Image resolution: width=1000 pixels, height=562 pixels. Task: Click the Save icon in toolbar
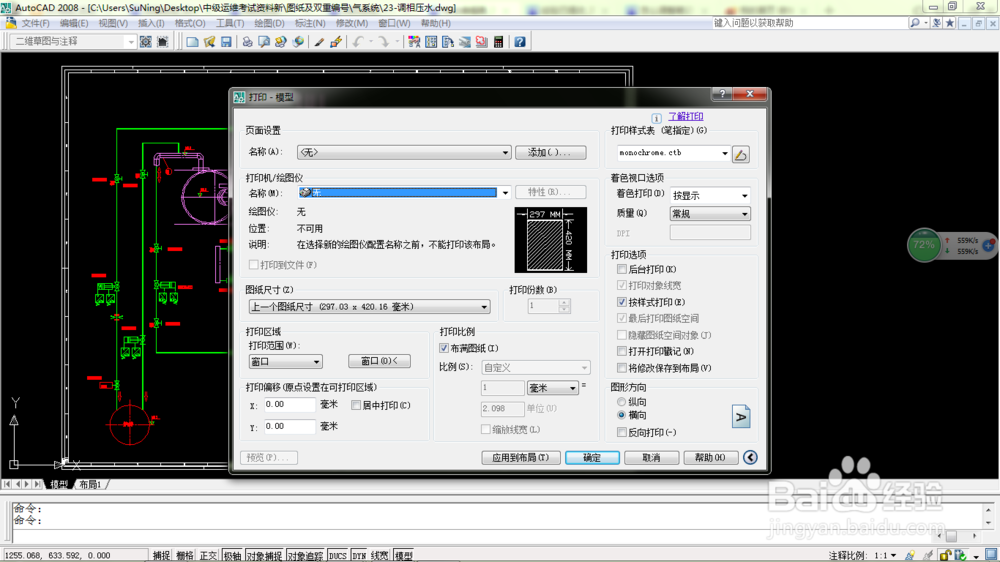(226, 42)
